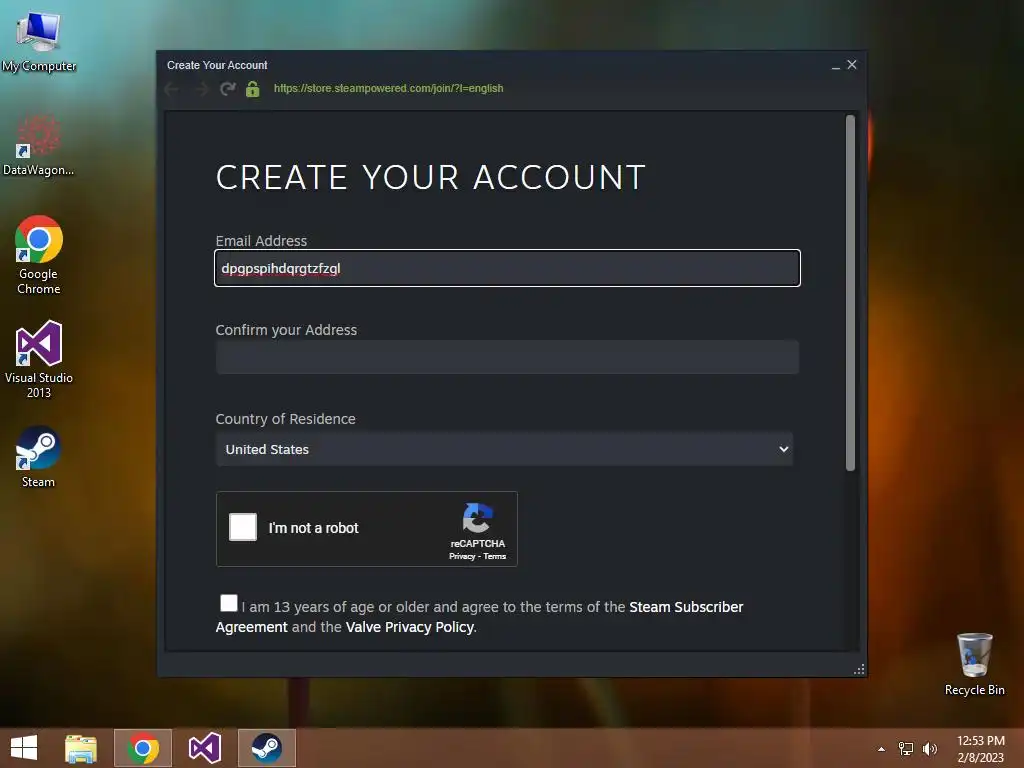The height and width of the screenshot is (768, 1024).
Task: Open File Explorer in taskbar
Action: [81, 748]
